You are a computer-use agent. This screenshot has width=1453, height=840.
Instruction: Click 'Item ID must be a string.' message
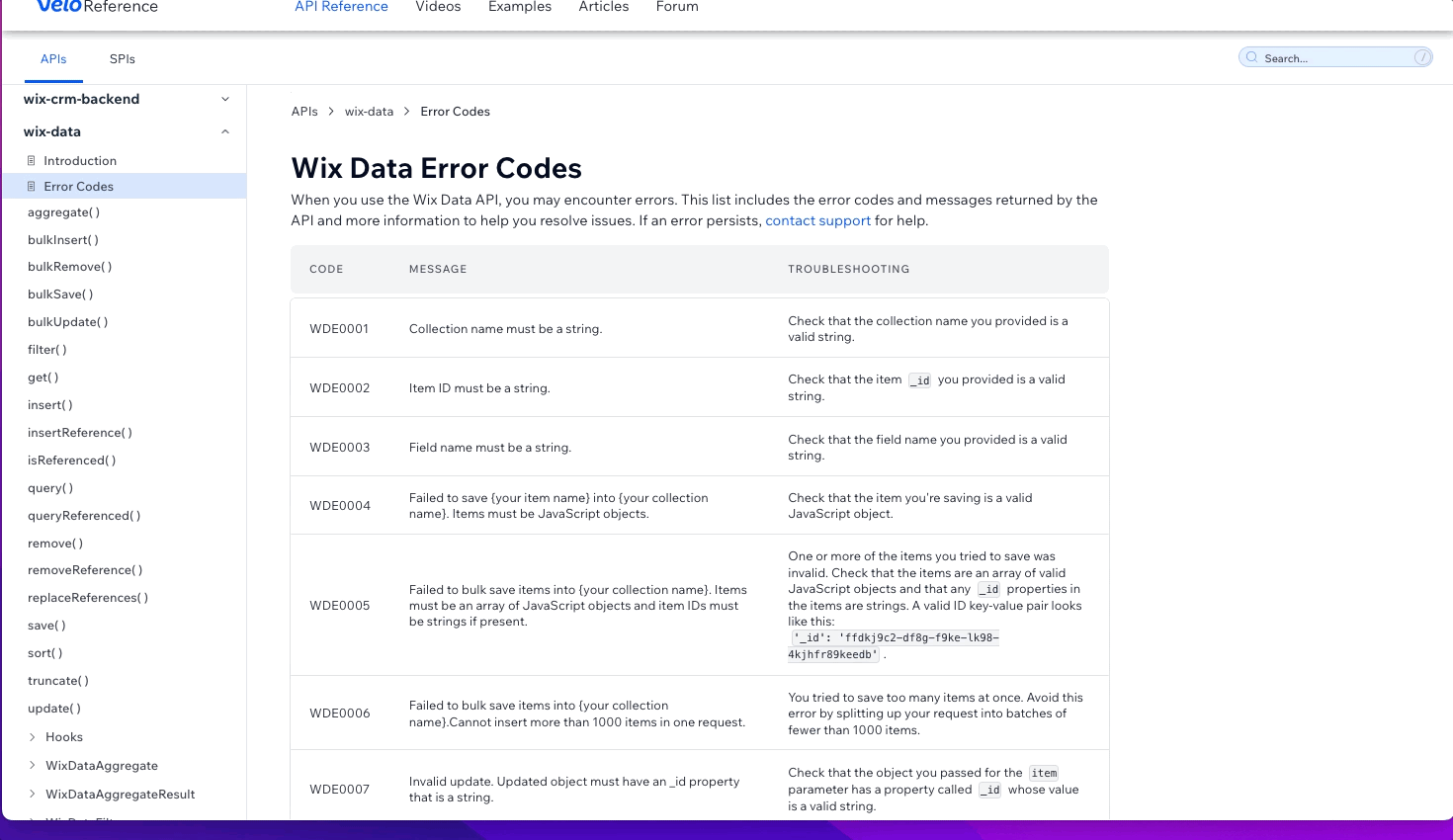[x=479, y=388]
